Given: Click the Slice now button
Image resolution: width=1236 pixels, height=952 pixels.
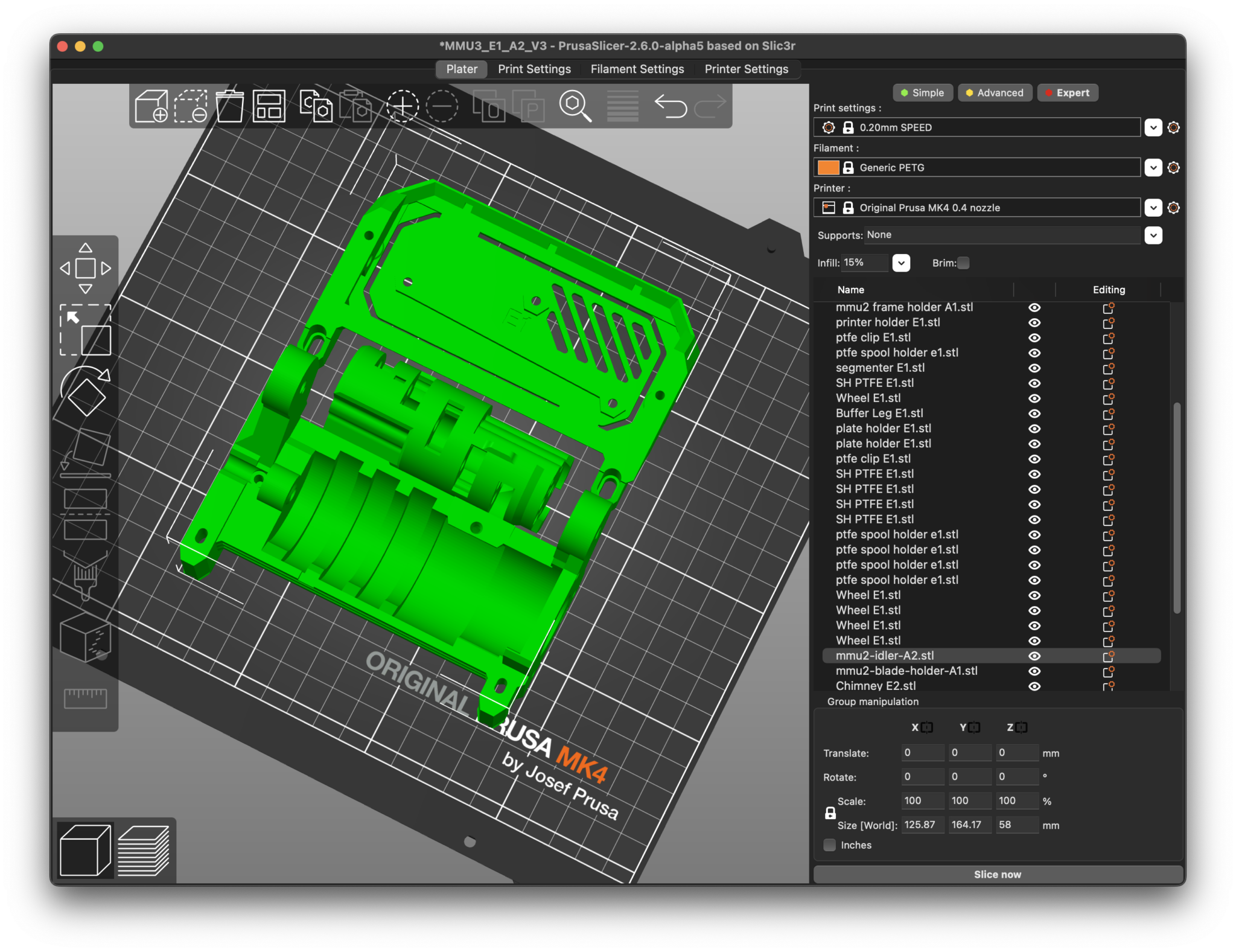Looking at the screenshot, I should pyautogui.click(x=997, y=874).
